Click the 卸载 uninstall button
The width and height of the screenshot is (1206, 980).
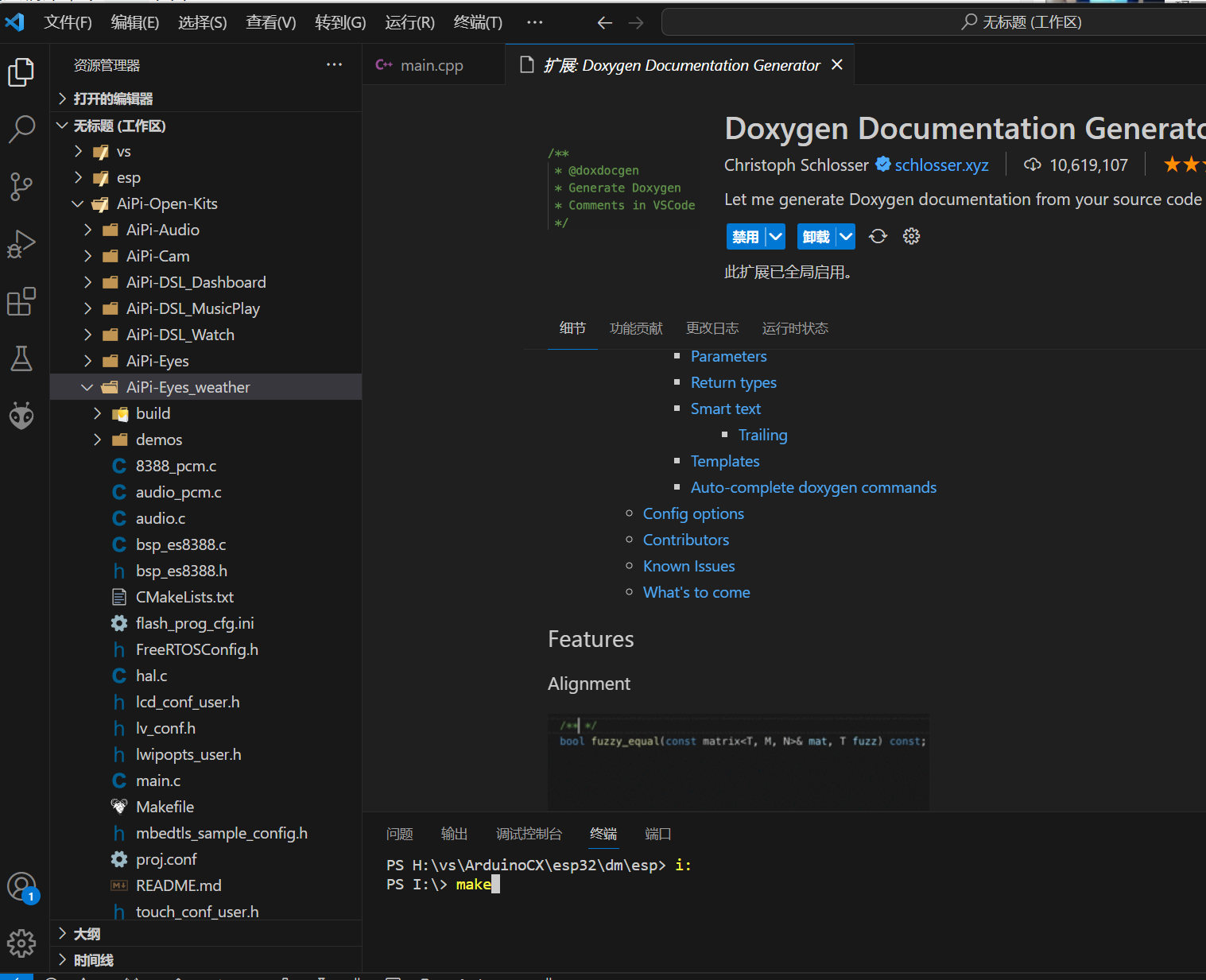pyautogui.click(x=816, y=236)
